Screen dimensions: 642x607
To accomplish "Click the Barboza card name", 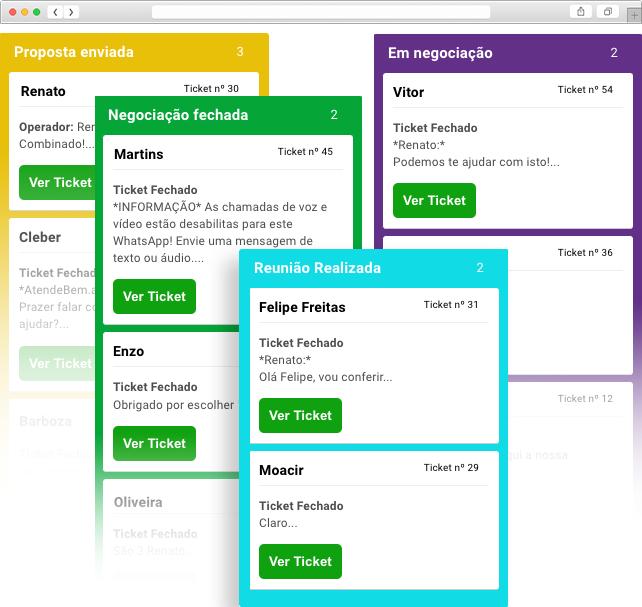I will [x=45, y=421].
